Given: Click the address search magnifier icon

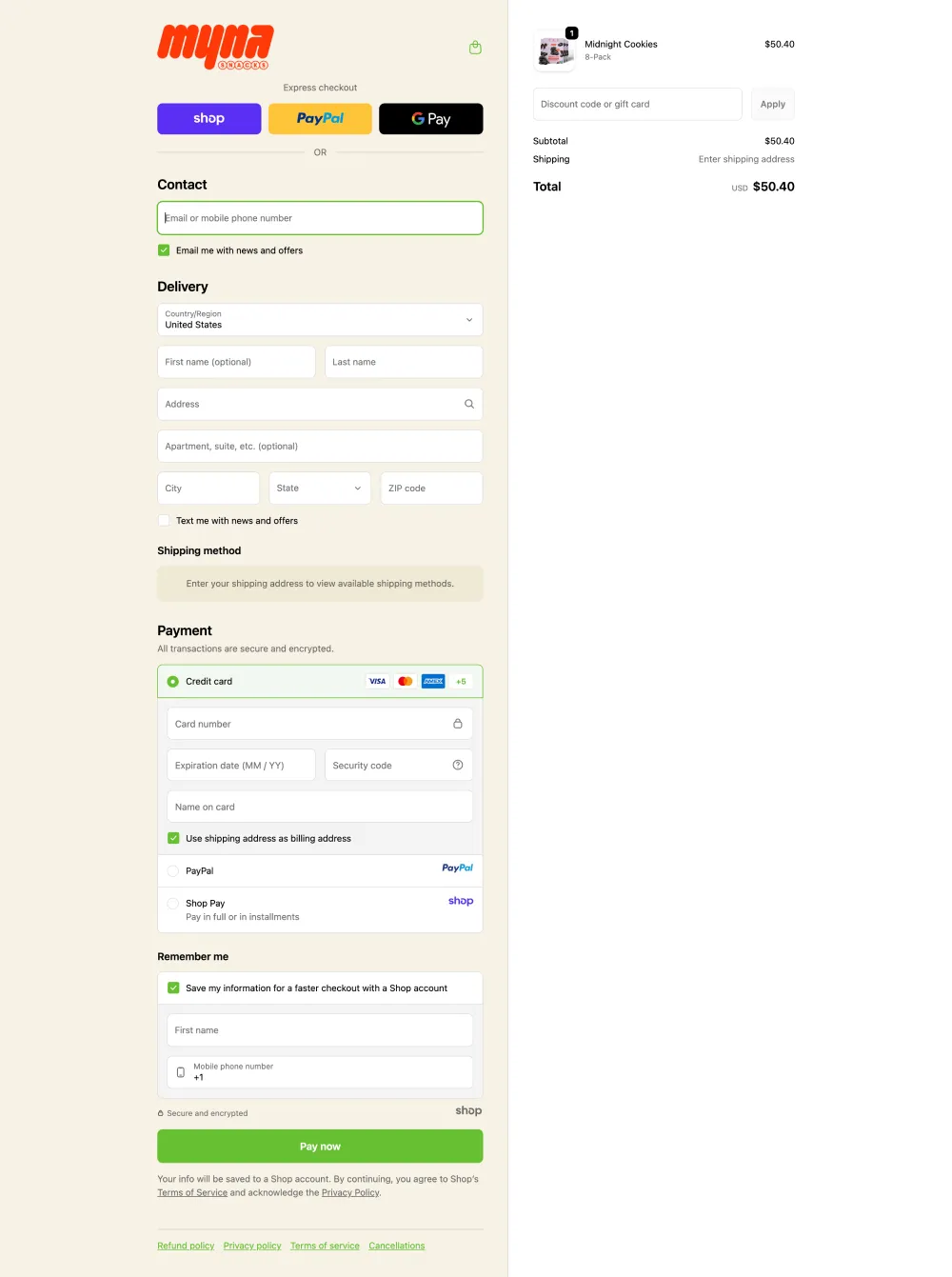Looking at the screenshot, I should 468,404.
